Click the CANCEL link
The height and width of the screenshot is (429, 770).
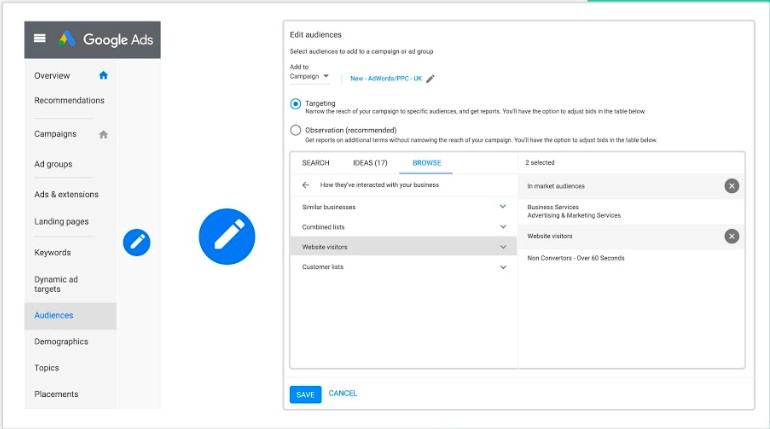coord(343,394)
